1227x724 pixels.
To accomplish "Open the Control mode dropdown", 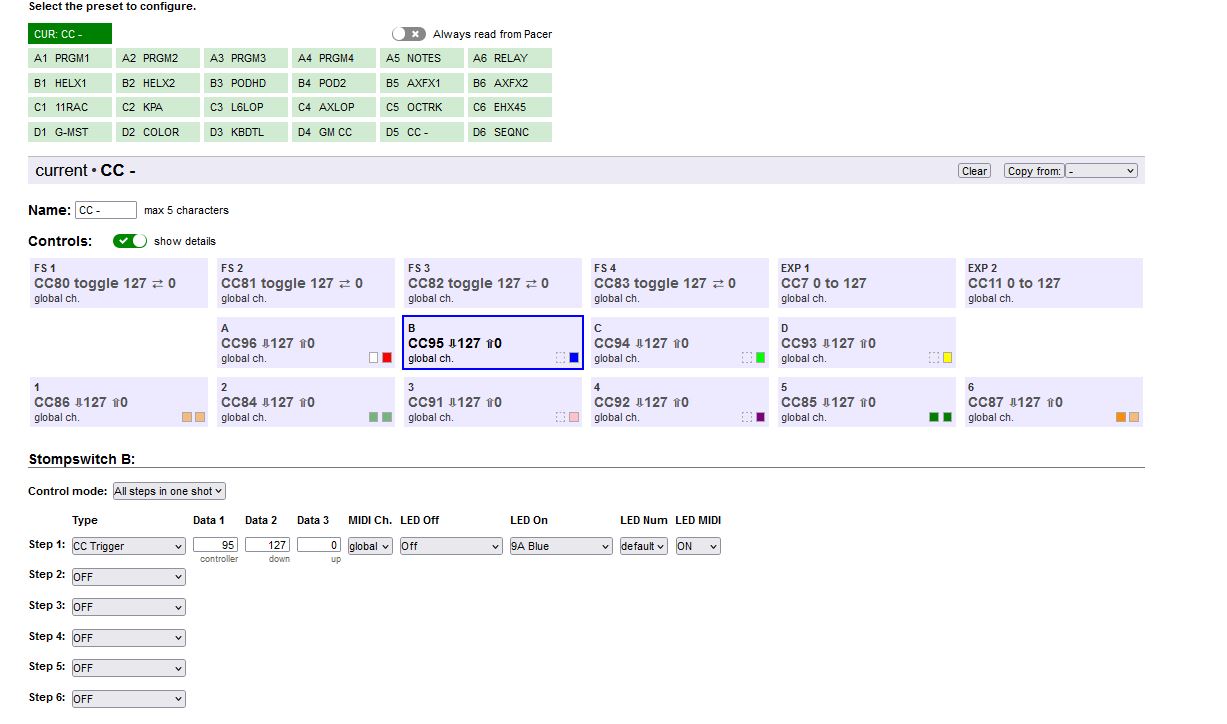I will pos(169,491).
